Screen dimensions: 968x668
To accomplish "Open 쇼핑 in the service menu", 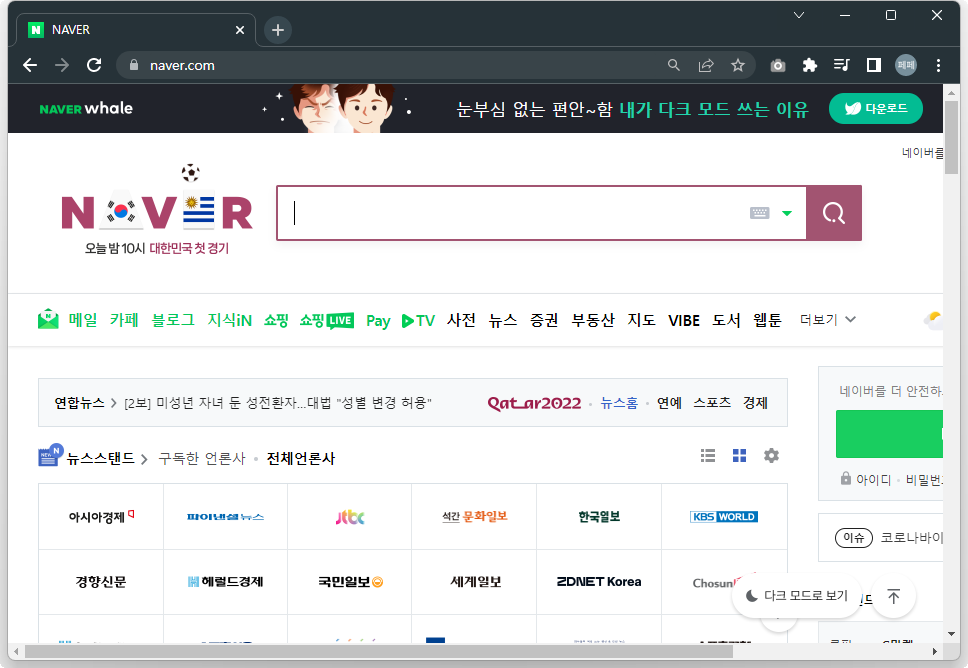I will [x=276, y=320].
